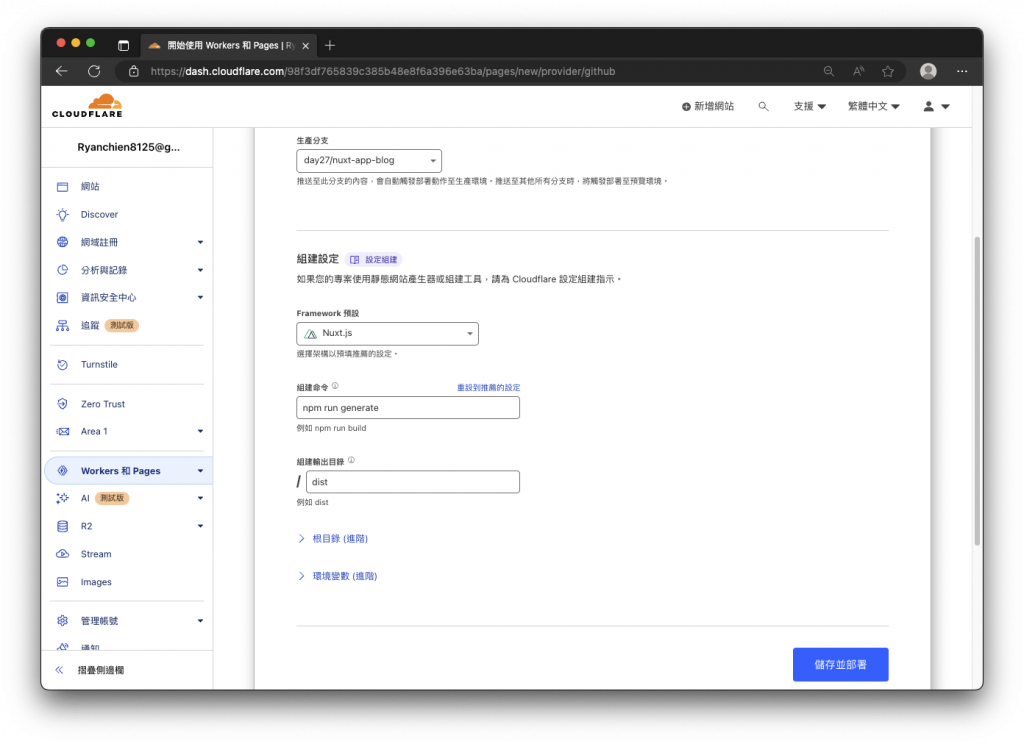This screenshot has width=1024, height=744.
Task: Click the read aloud icon in address bar
Action: 858,71
